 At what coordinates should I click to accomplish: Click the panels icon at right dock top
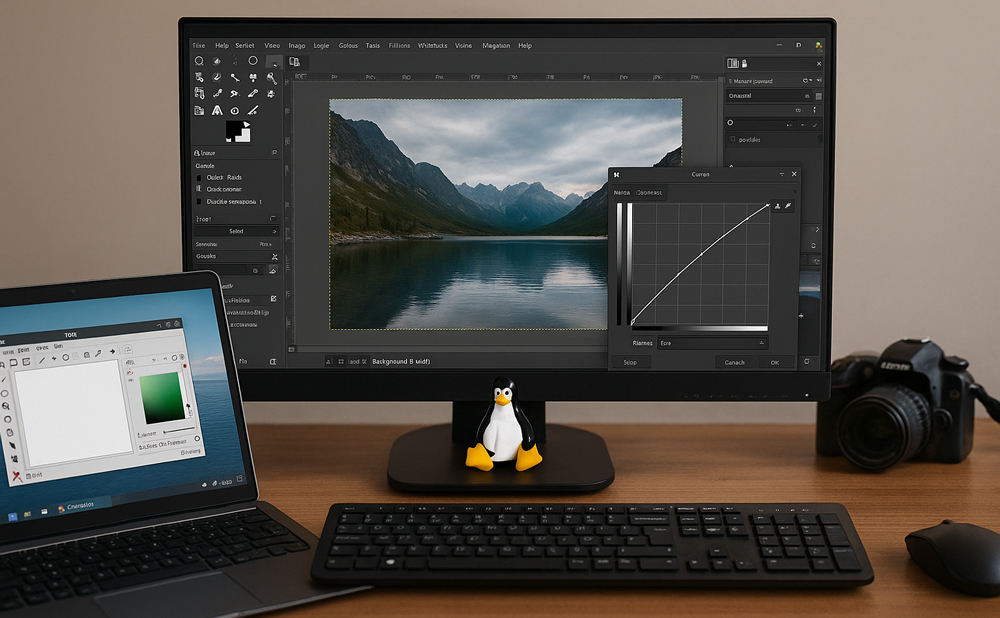click(x=733, y=63)
